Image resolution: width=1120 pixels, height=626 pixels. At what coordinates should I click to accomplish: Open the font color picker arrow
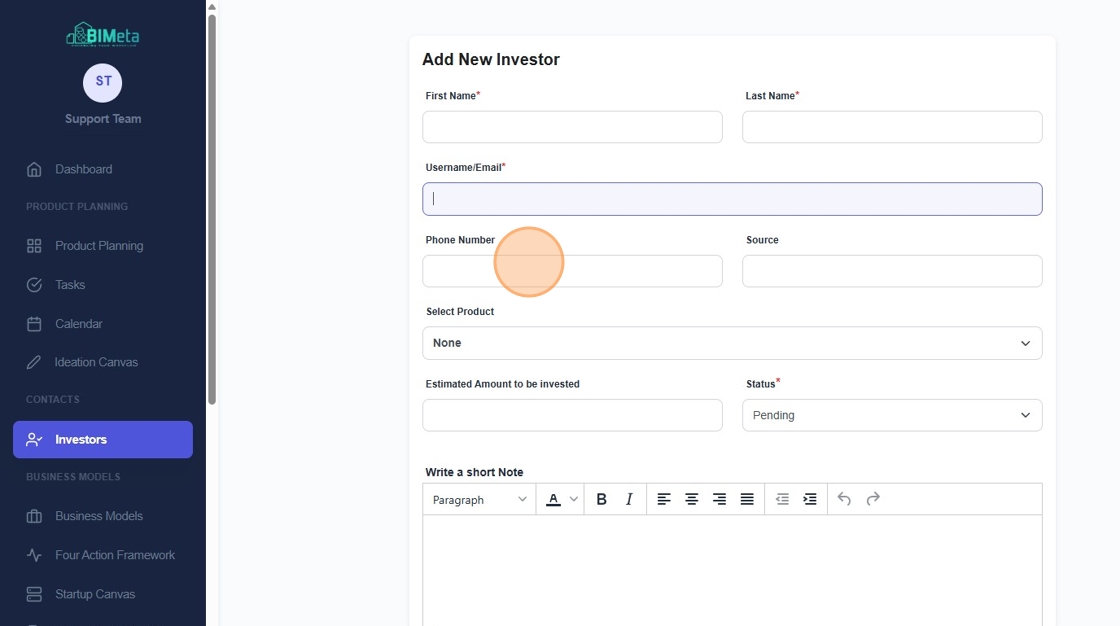[574, 500]
